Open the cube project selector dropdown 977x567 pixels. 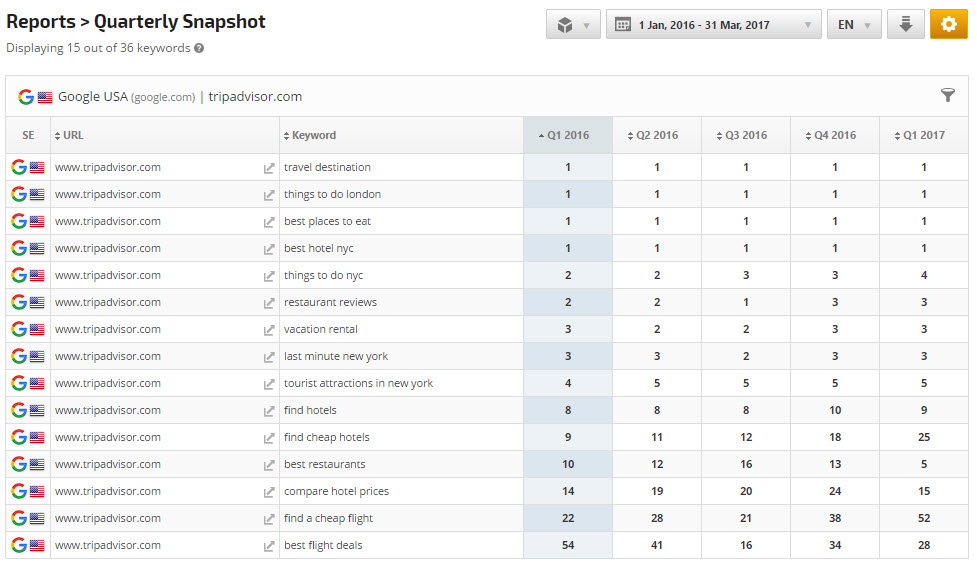pyautogui.click(x=573, y=24)
